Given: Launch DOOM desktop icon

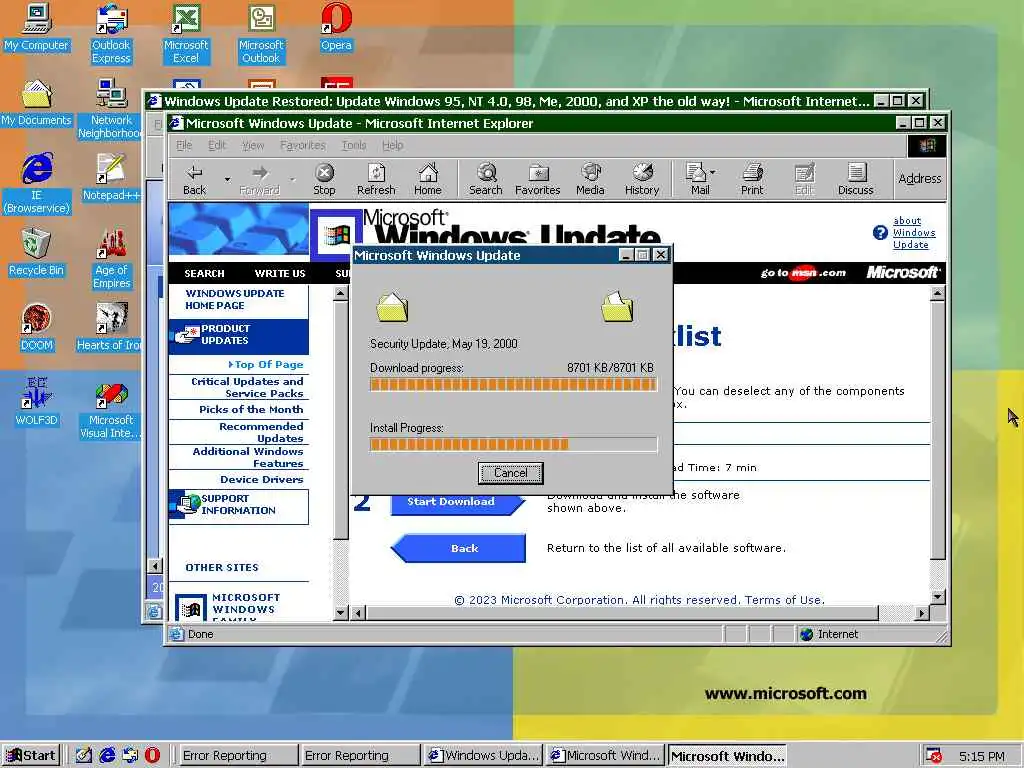Looking at the screenshot, I should click(37, 327).
